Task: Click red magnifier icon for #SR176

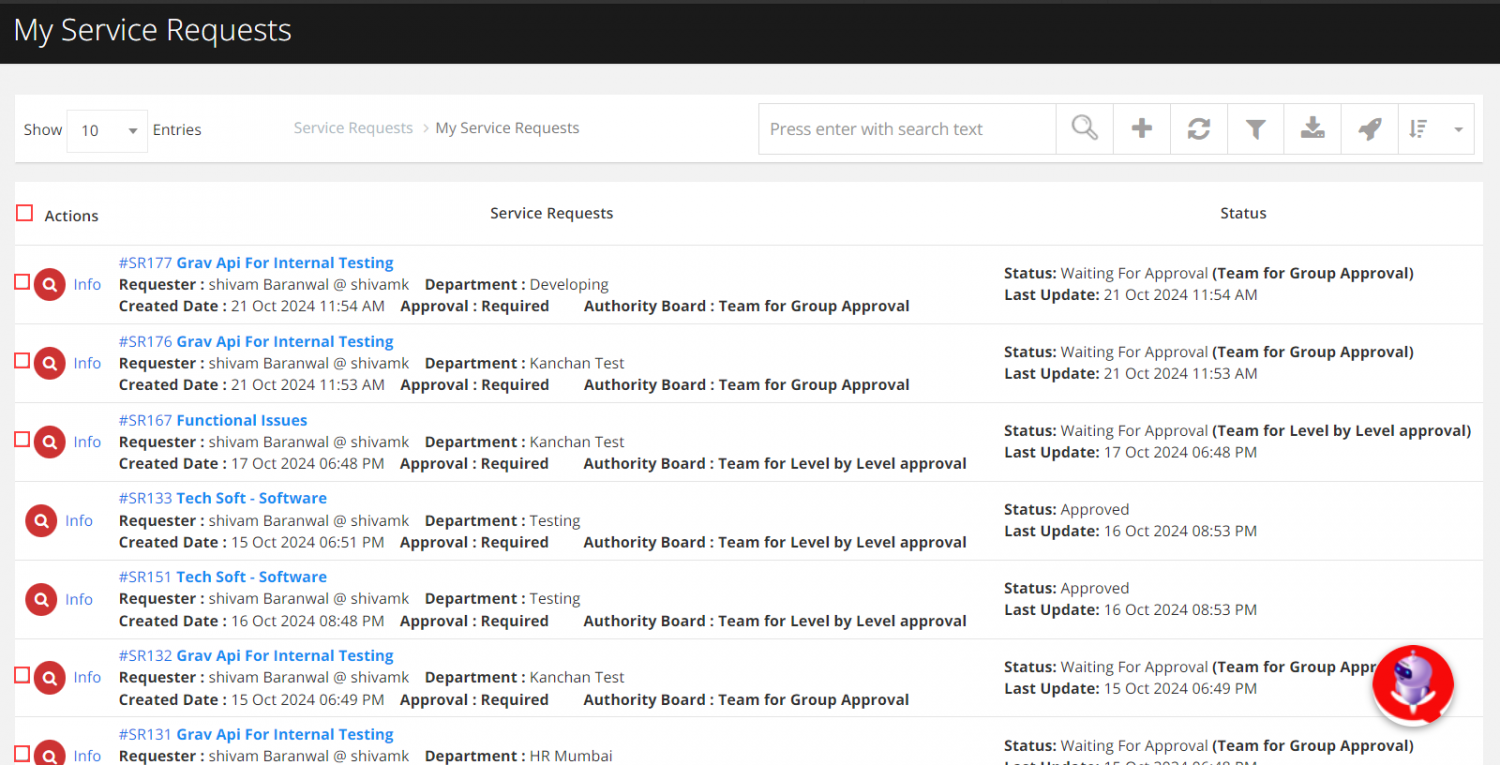Action: [50, 364]
